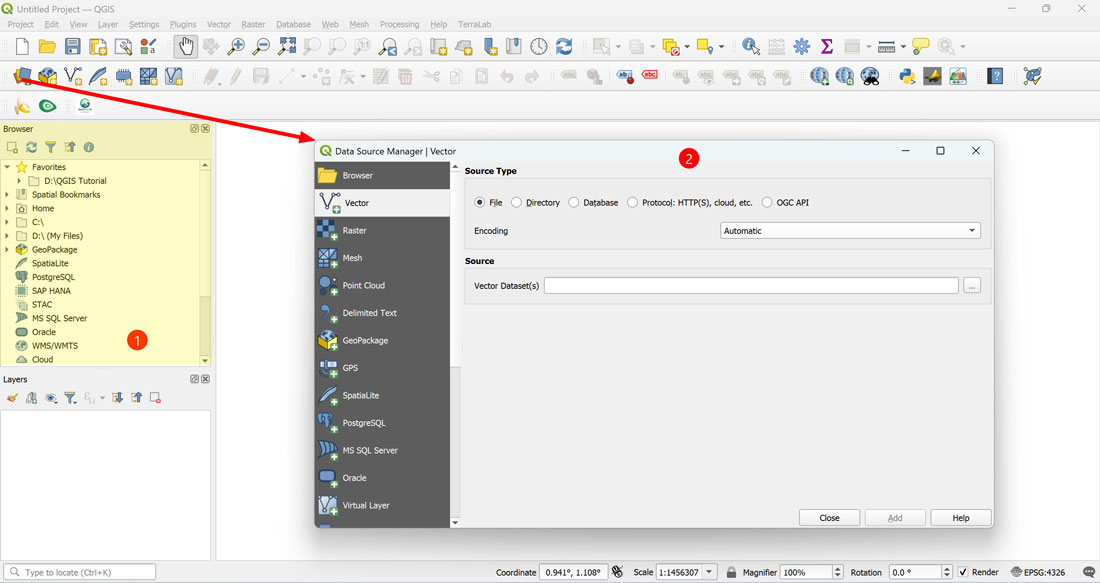
Task: Click the New Shapefile Layer icon
Action: point(73,76)
